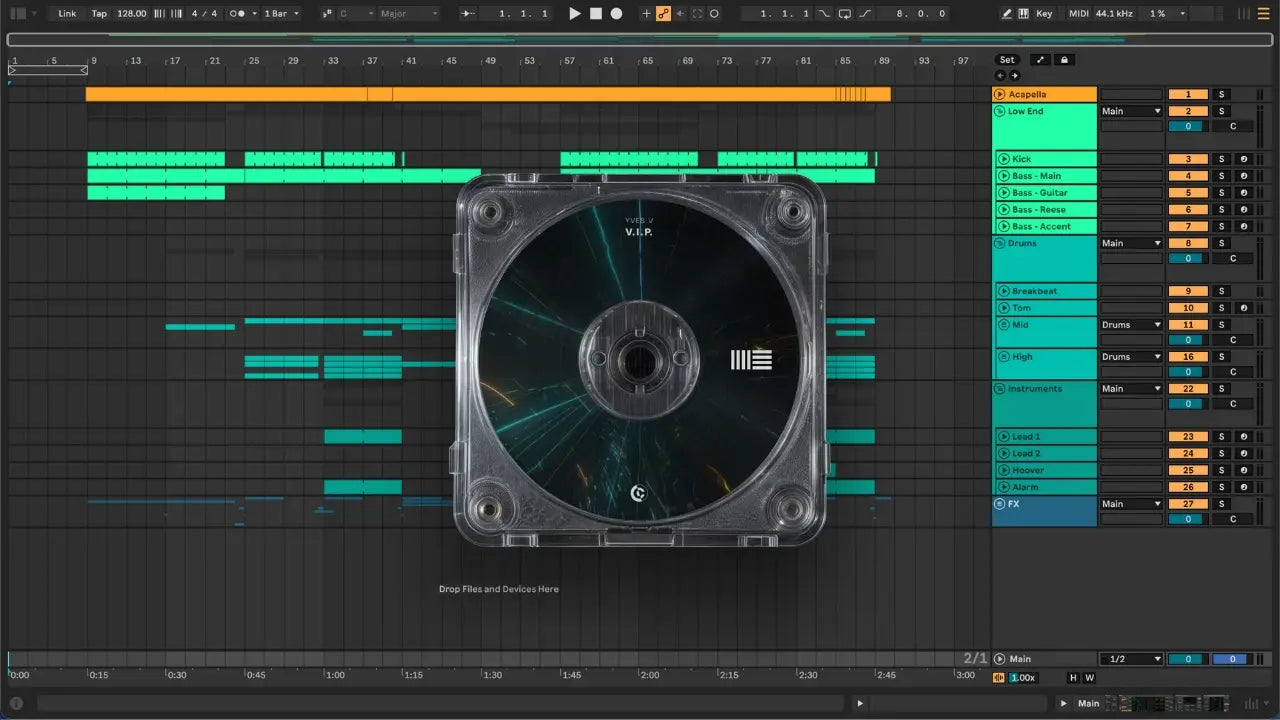This screenshot has height=720, width=1280.
Task: Click the Lock Envelopes padlock icon
Action: click(x=1065, y=60)
